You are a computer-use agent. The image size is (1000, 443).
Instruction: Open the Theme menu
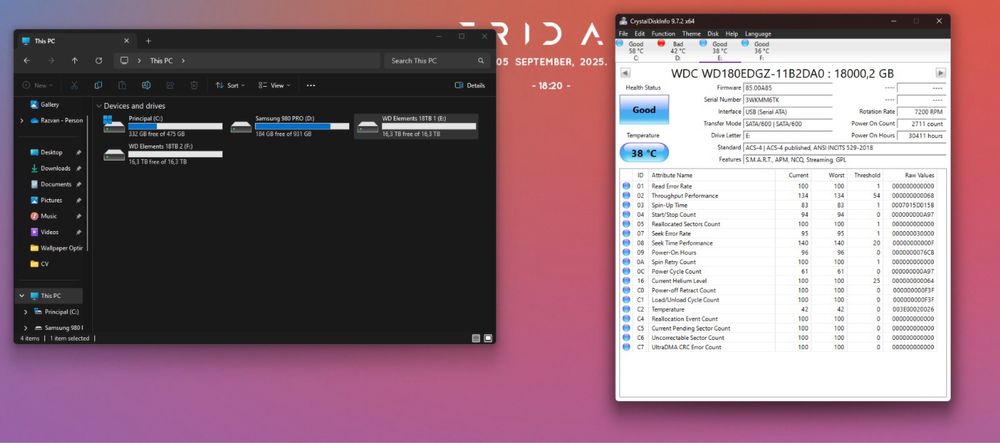coord(691,34)
